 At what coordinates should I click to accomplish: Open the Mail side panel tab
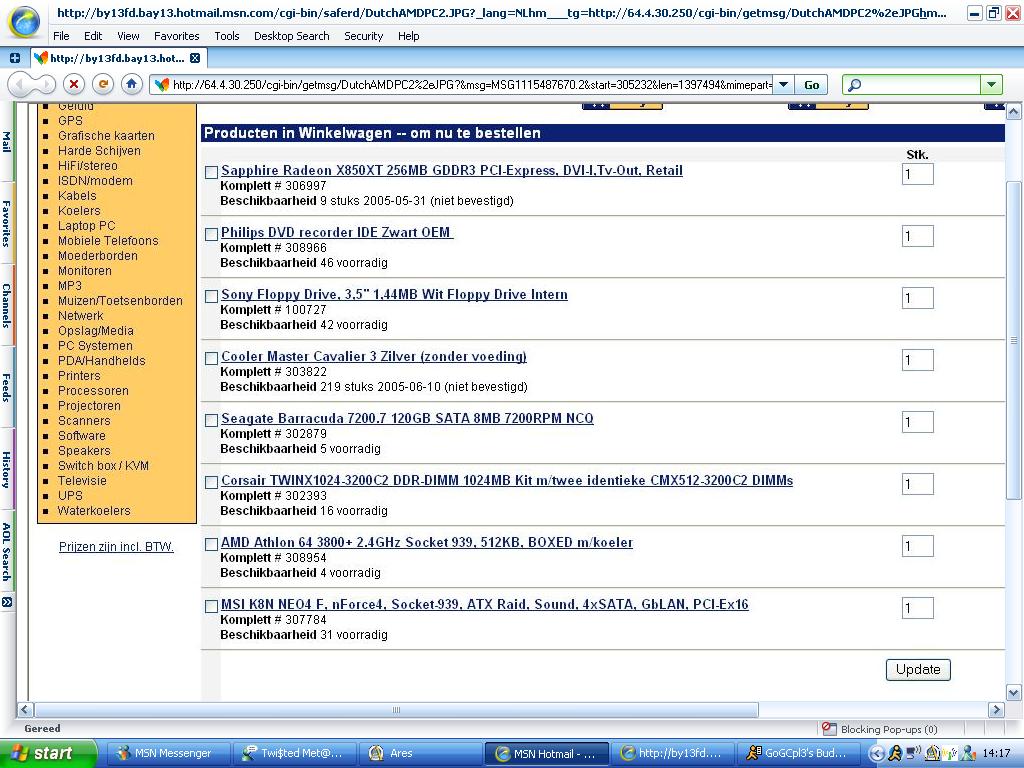[x=7, y=142]
